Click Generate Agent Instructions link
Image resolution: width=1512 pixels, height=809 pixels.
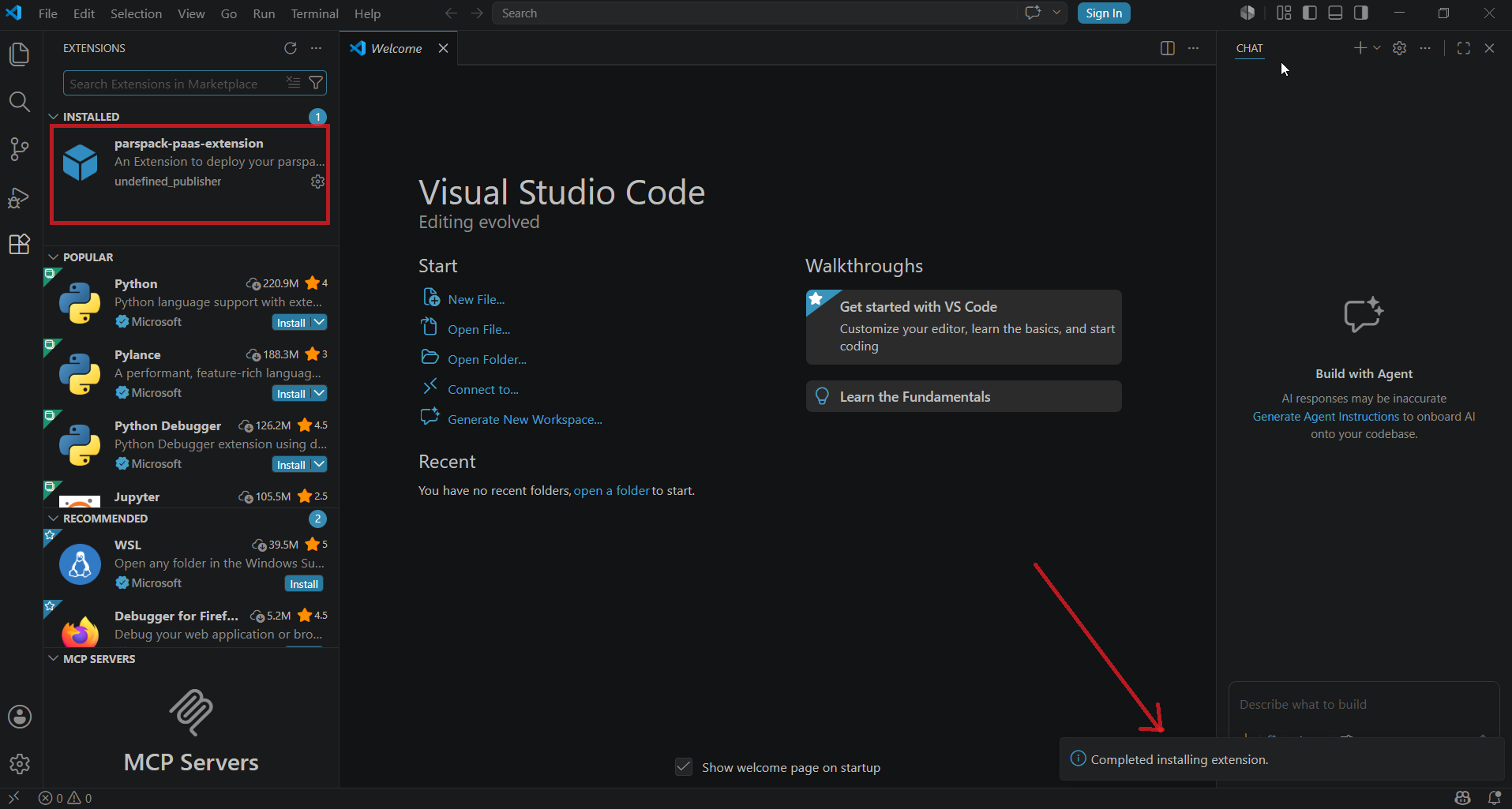point(1326,417)
